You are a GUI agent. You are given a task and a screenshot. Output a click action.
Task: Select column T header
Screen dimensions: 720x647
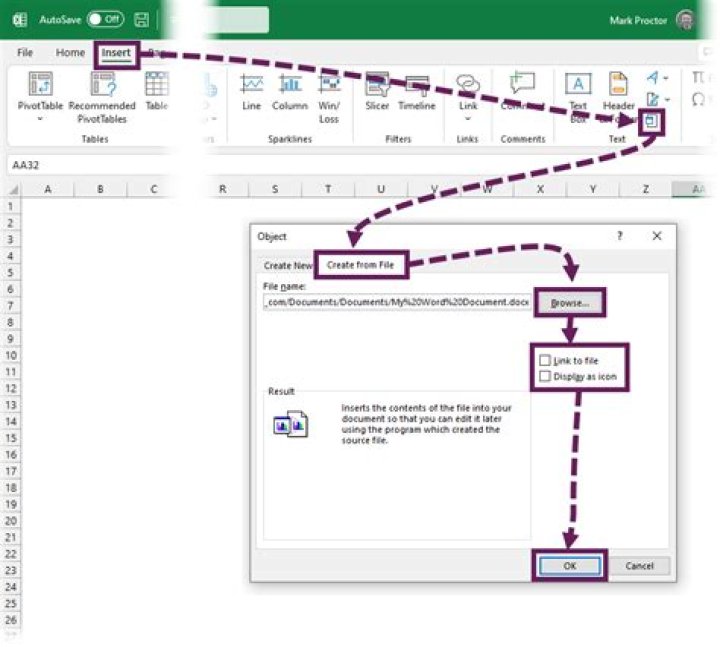click(x=328, y=189)
